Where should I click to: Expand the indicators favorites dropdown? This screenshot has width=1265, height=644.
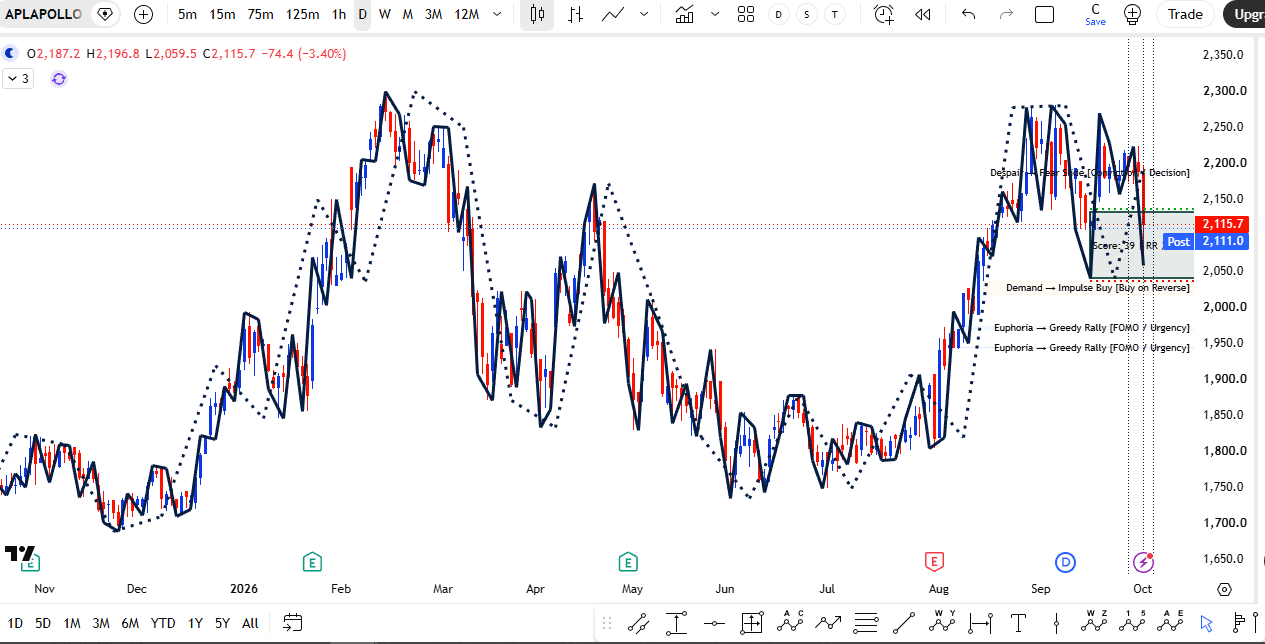[714, 14]
